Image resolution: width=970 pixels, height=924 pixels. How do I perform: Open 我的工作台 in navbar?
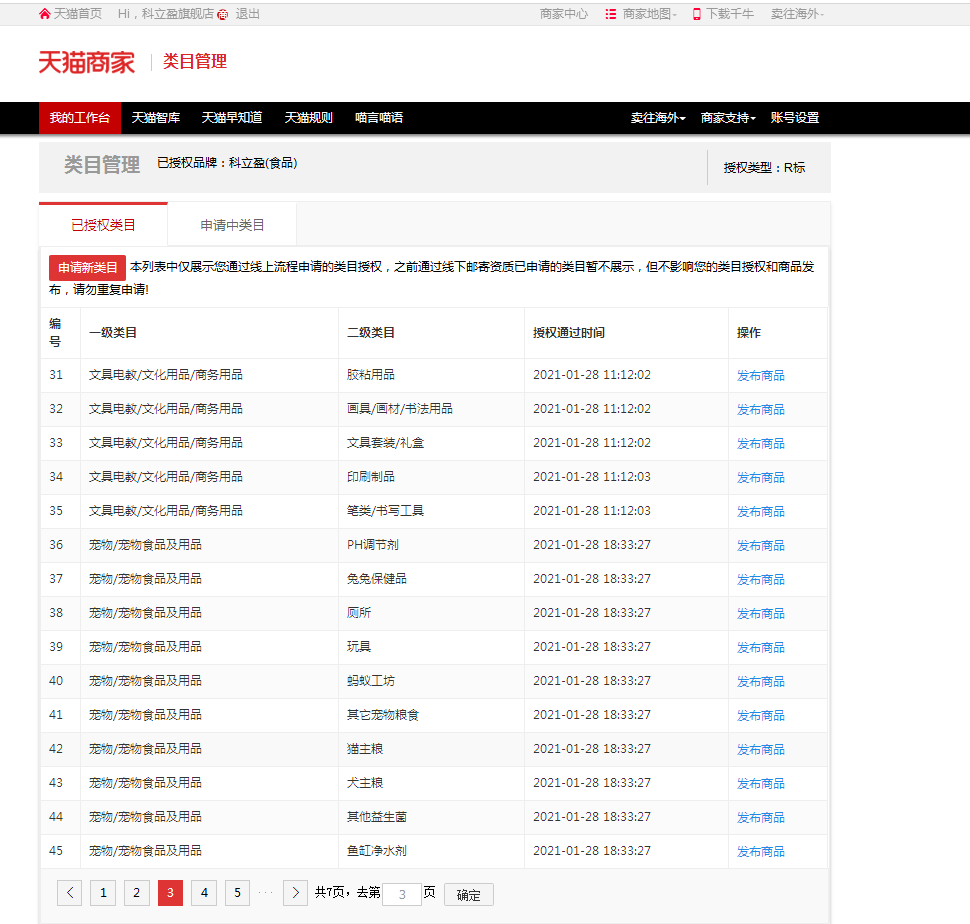point(80,118)
